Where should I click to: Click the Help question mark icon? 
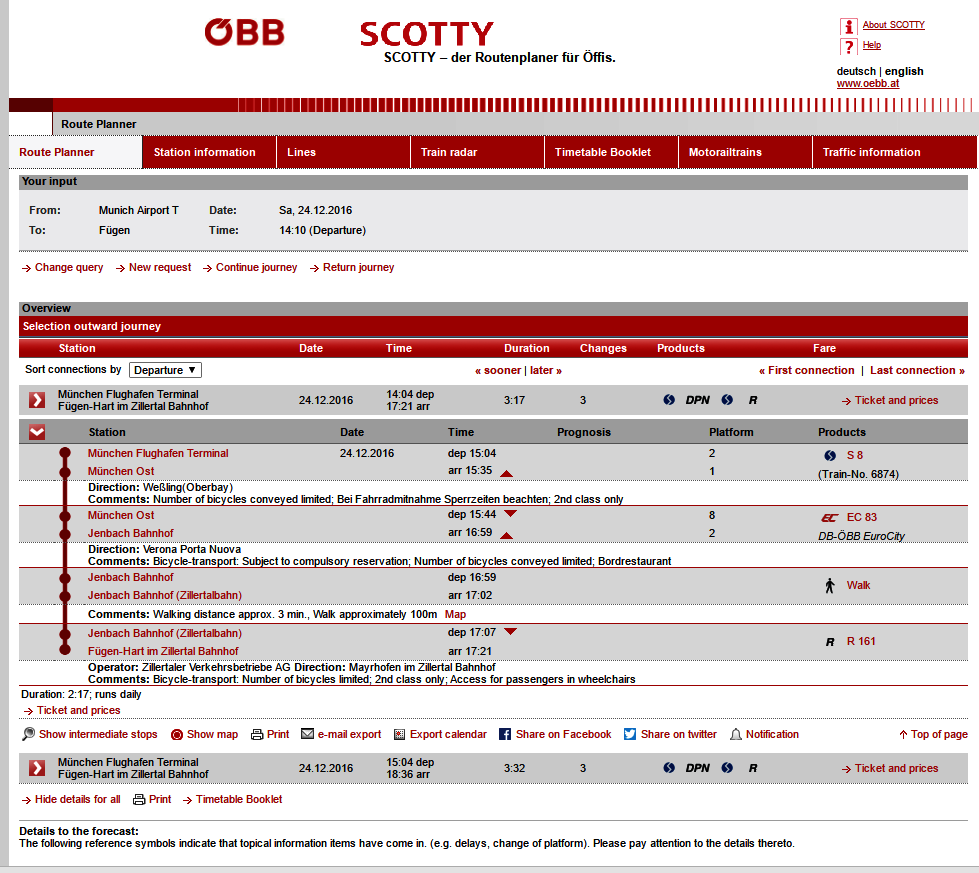tap(849, 47)
